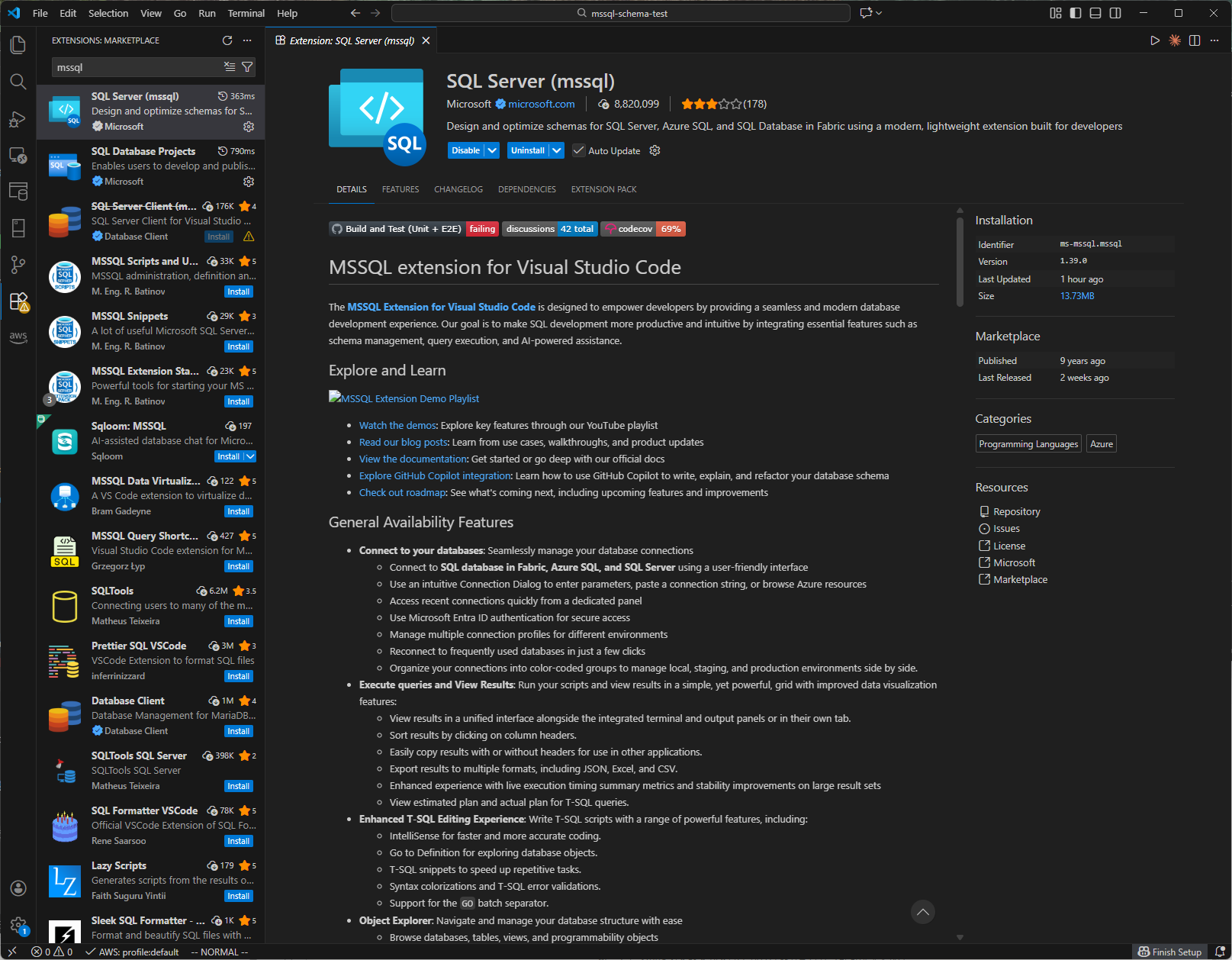Viewport: 1232px width, 960px height.
Task: Switch to the CHANGELOG tab
Action: 458,189
